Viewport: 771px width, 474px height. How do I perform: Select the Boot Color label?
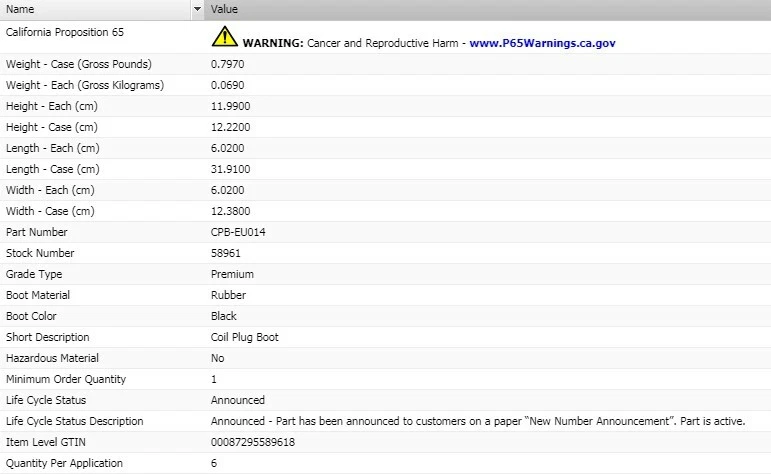click(x=31, y=317)
